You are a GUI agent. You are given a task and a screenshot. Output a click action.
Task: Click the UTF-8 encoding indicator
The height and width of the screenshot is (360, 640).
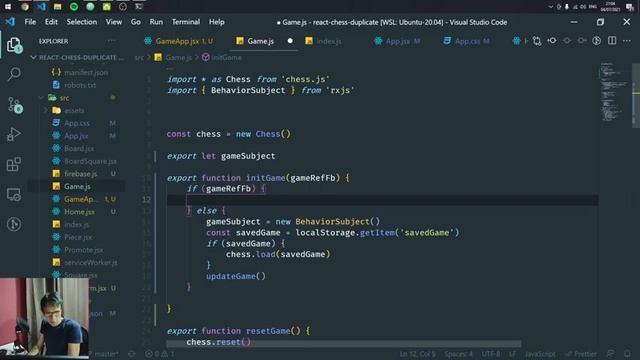pyautogui.click(x=491, y=354)
